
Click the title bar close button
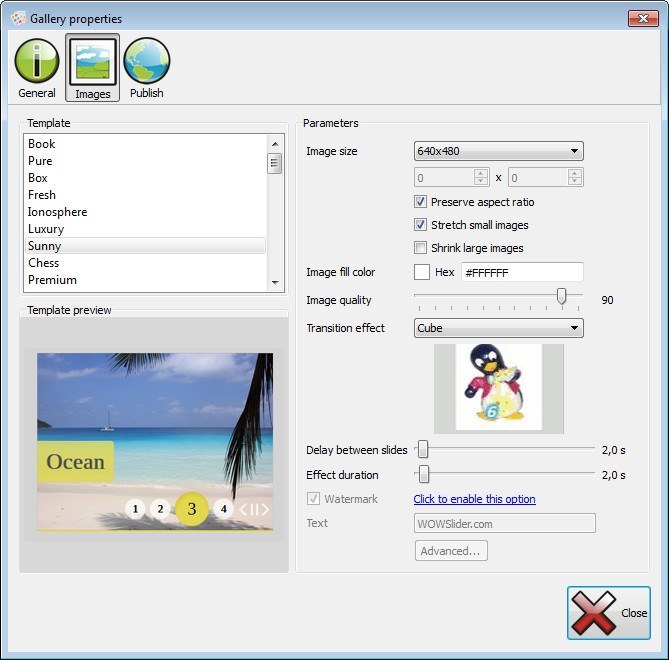pos(643,18)
